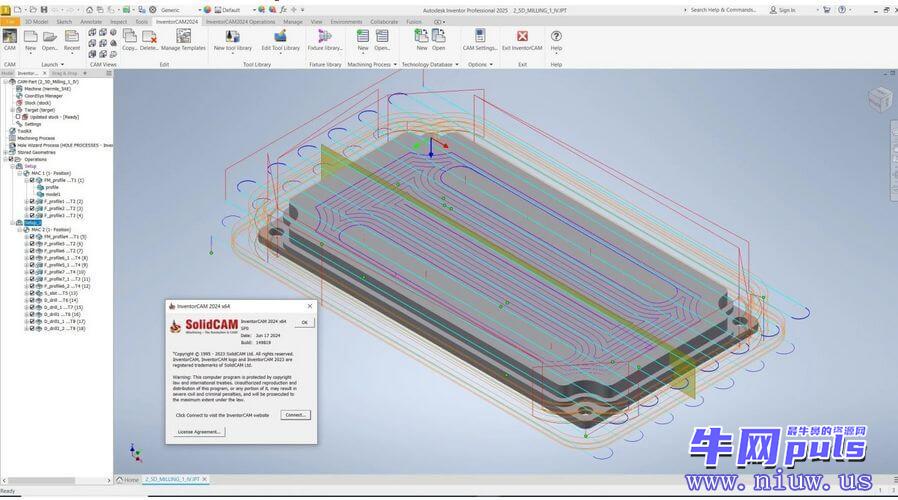The width and height of the screenshot is (898, 500).
Task: Switch to the Sketch ribbon tab
Action: [64, 22]
